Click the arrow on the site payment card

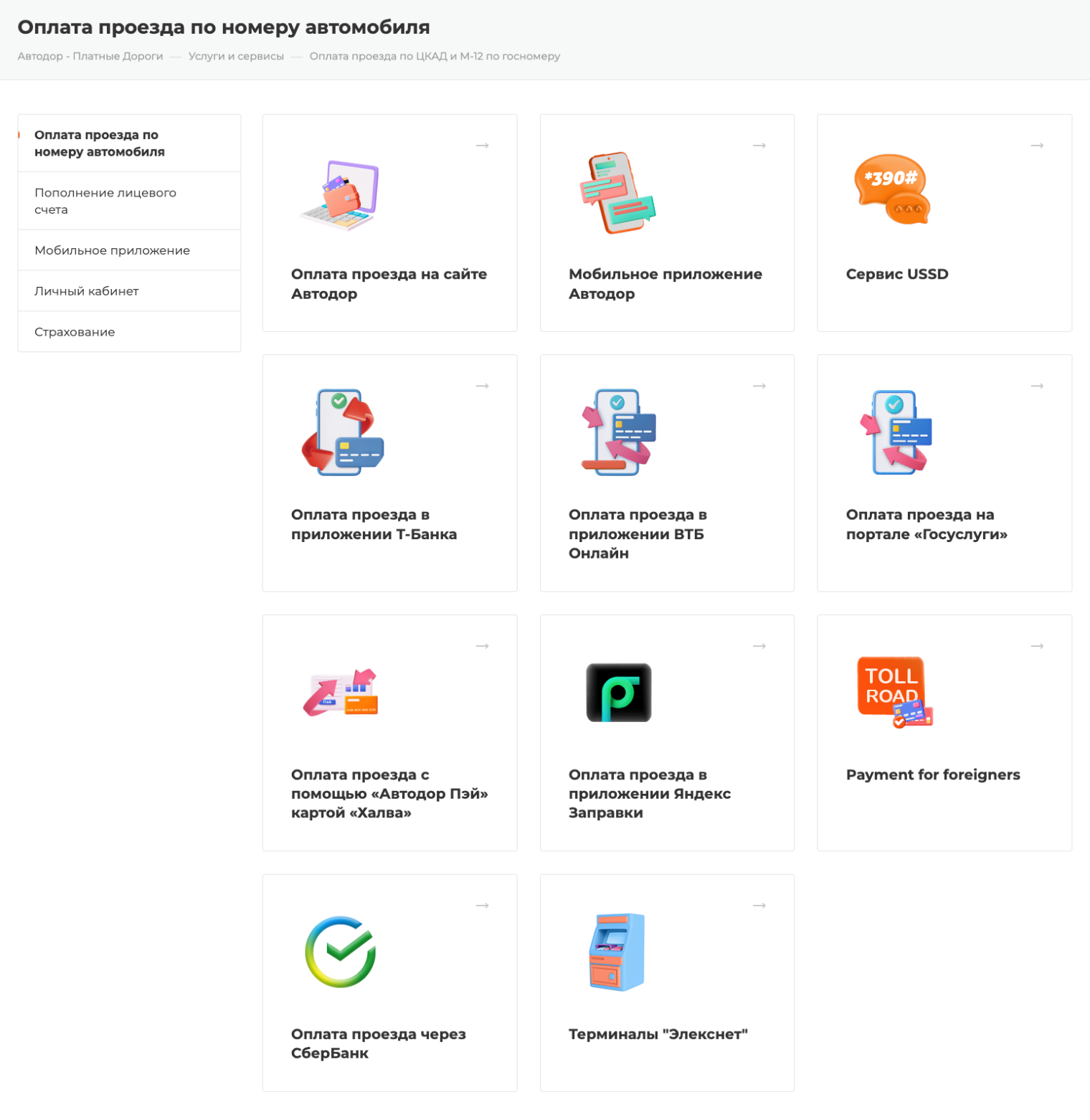coord(483,146)
